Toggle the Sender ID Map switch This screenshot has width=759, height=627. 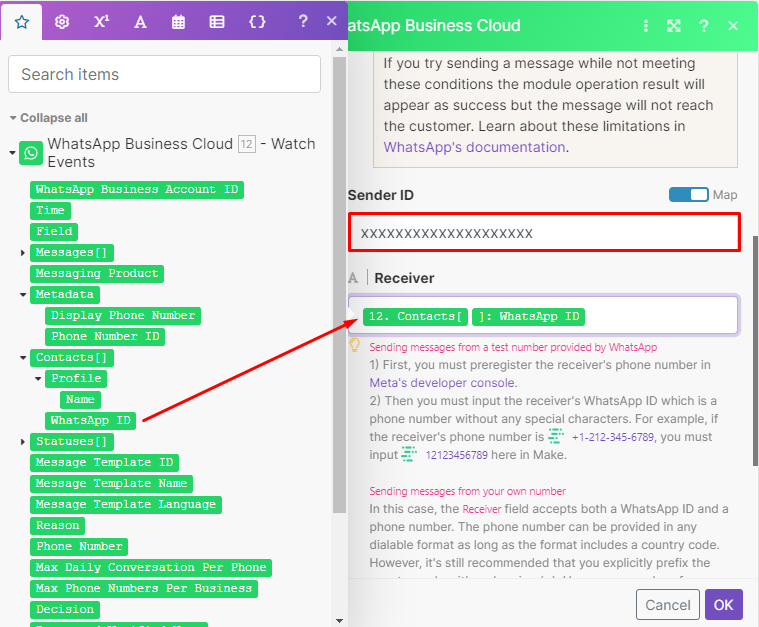pyautogui.click(x=688, y=195)
